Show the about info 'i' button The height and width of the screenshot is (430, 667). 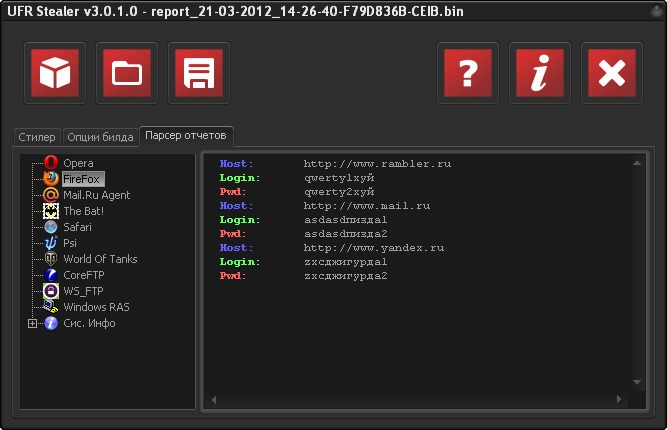(x=539, y=73)
